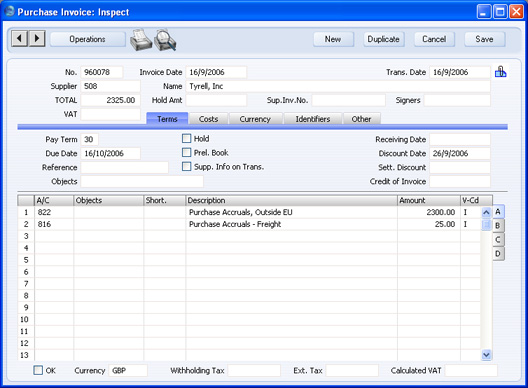Open the Operations menu
528x388 pixels.
[x=88, y=39]
